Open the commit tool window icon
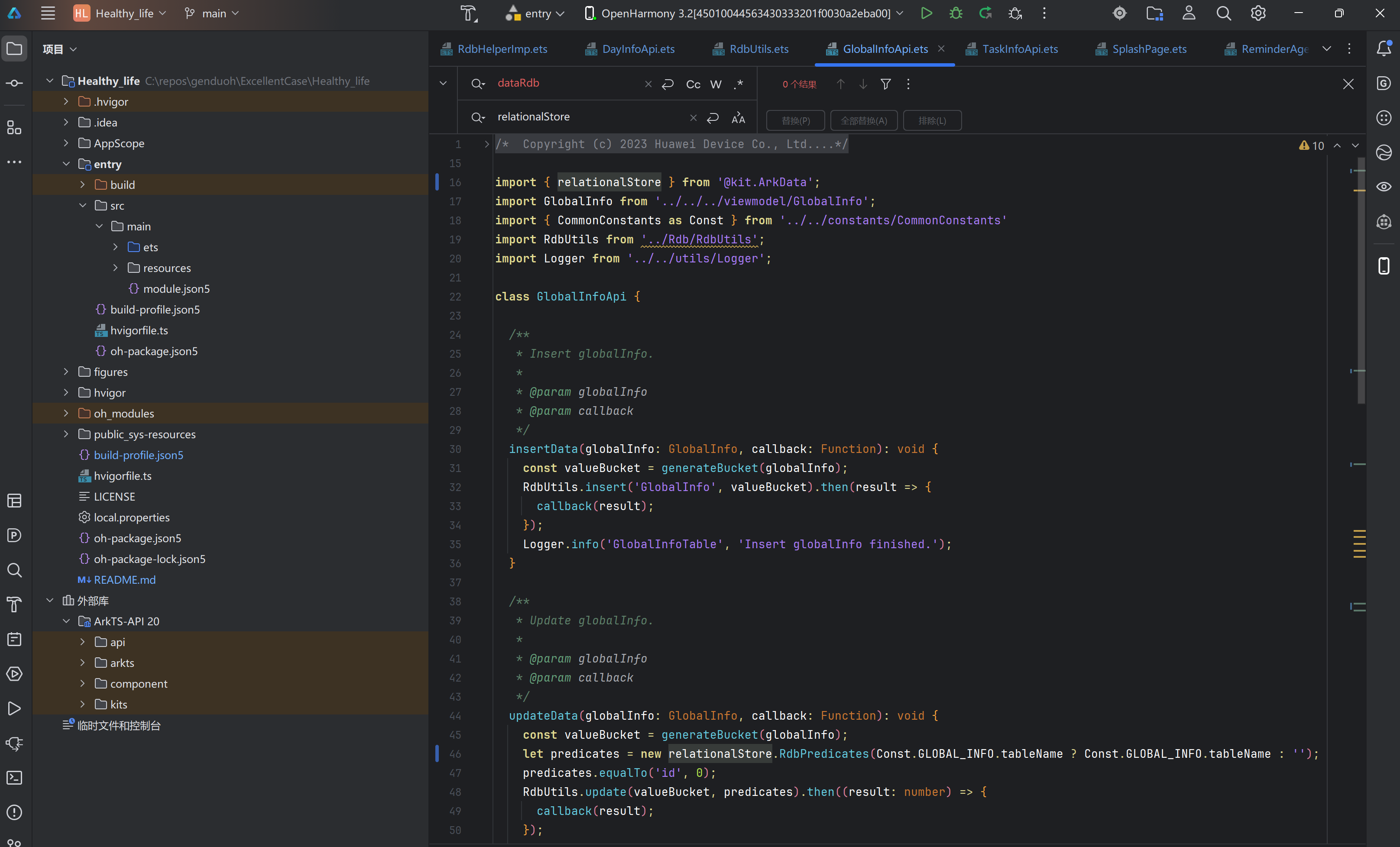Viewport: 1400px width, 847px height. click(x=14, y=84)
